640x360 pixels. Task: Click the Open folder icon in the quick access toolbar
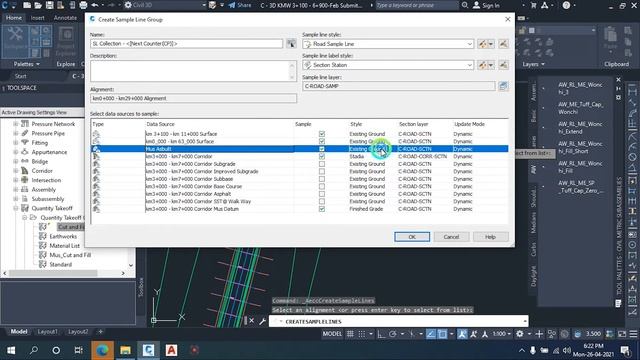coord(38,5)
